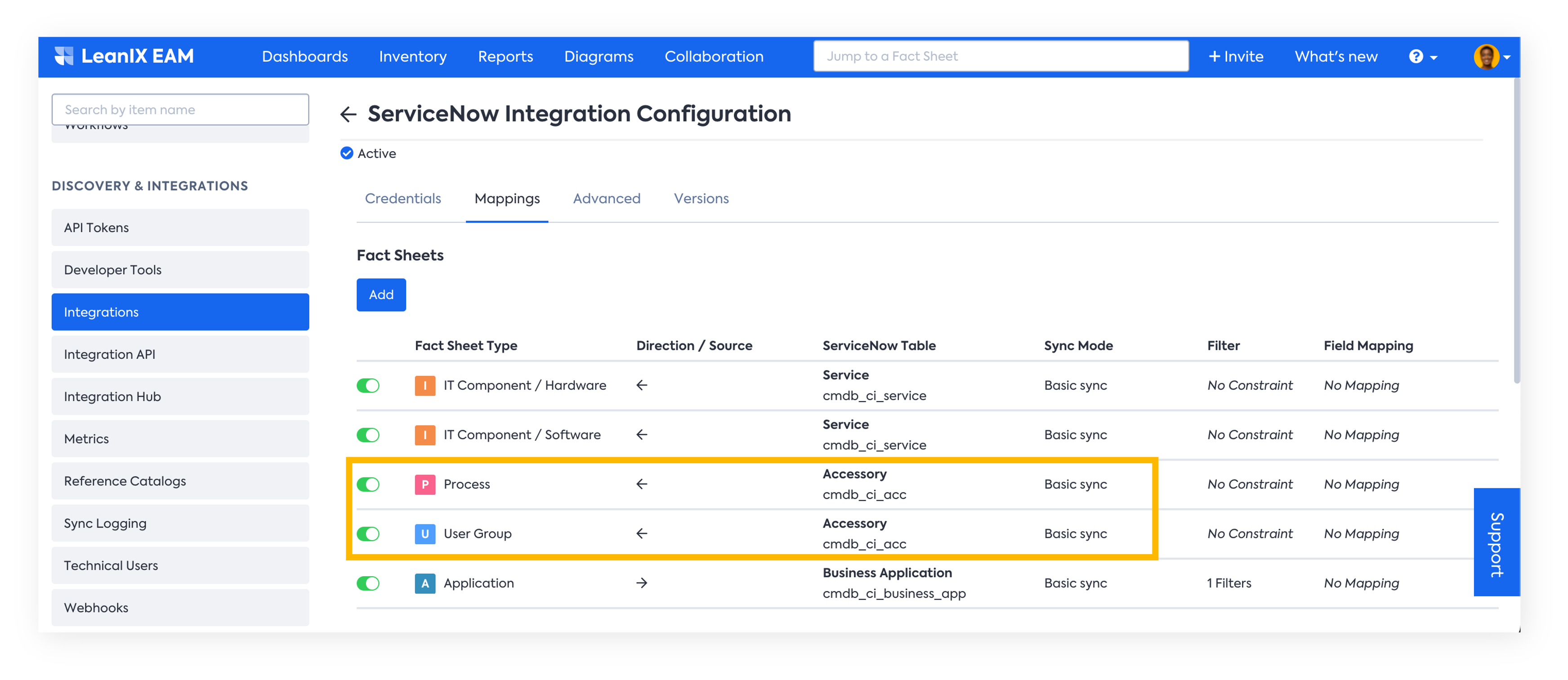This screenshot has width=1568, height=680.
Task: Click '1 Filters' in the Application row
Action: pyautogui.click(x=1229, y=583)
